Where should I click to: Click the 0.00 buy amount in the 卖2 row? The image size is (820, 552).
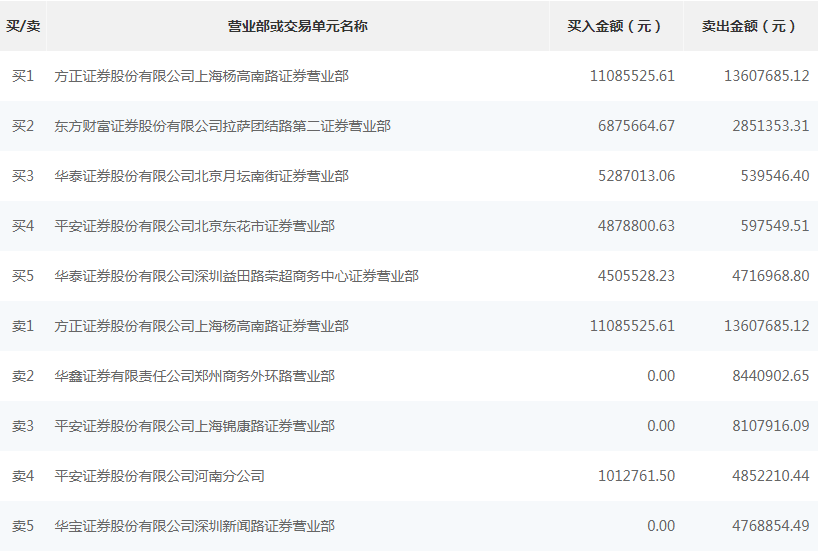pyautogui.click(x=661, y=376)
